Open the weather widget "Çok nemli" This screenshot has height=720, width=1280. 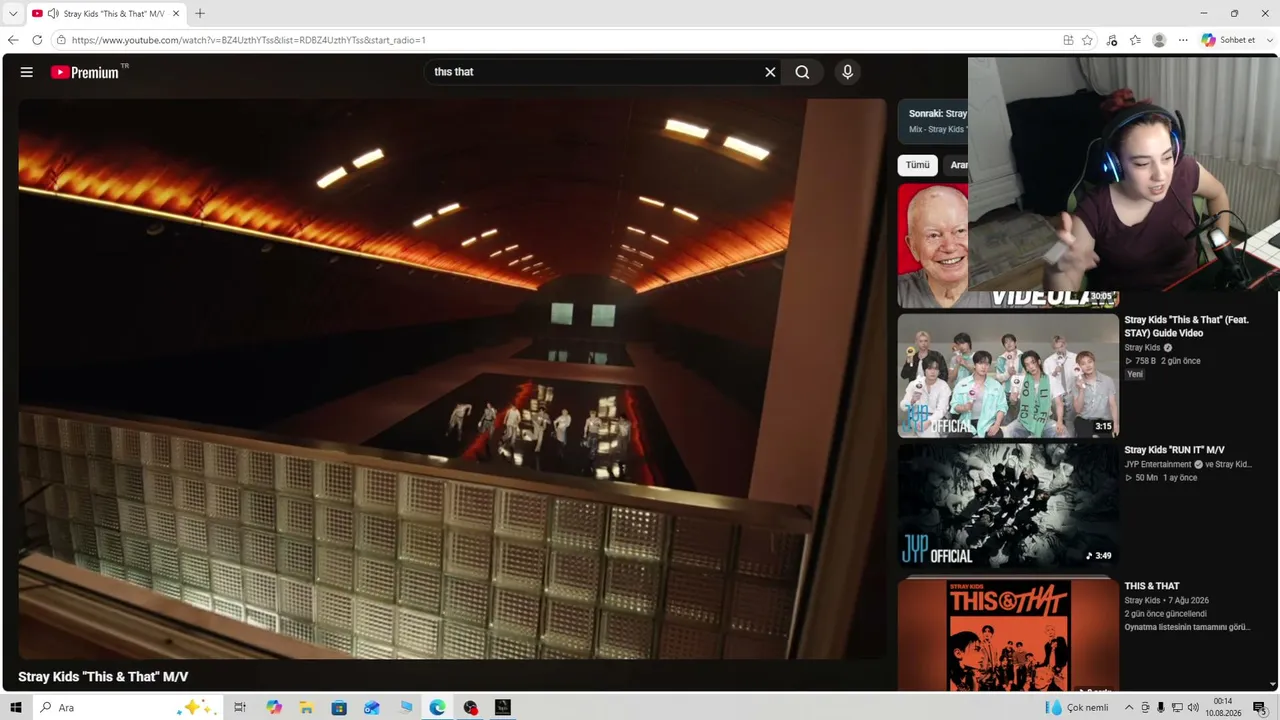(x=1077, y=708)
